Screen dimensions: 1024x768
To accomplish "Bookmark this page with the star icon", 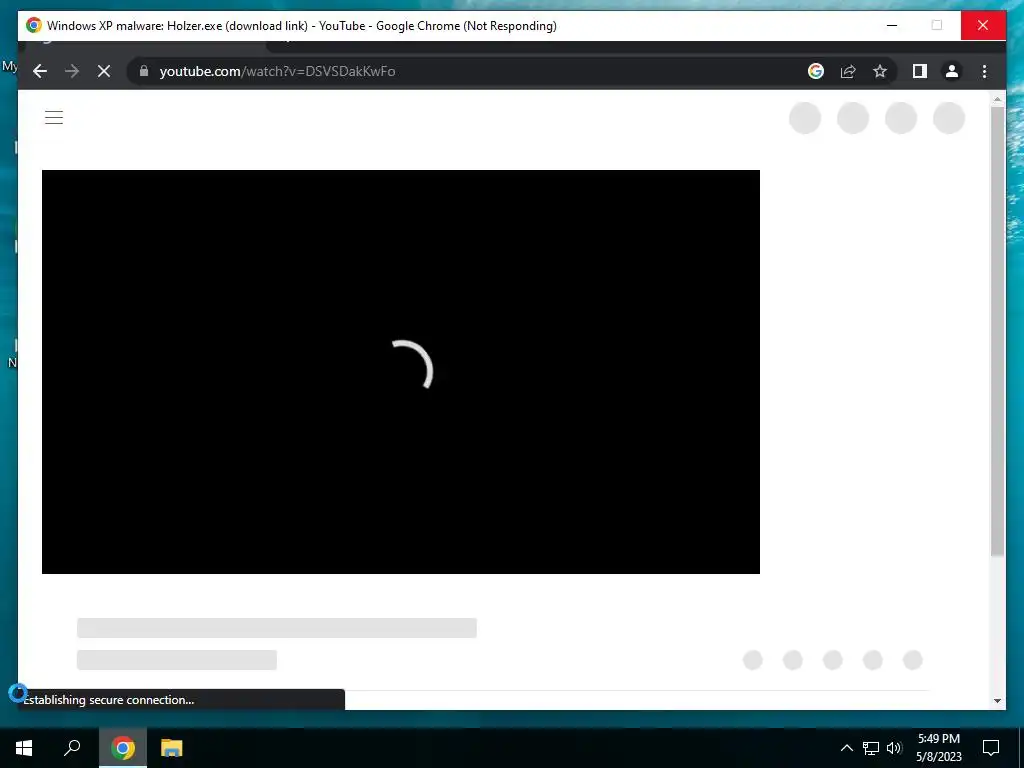I will [880, 71].
